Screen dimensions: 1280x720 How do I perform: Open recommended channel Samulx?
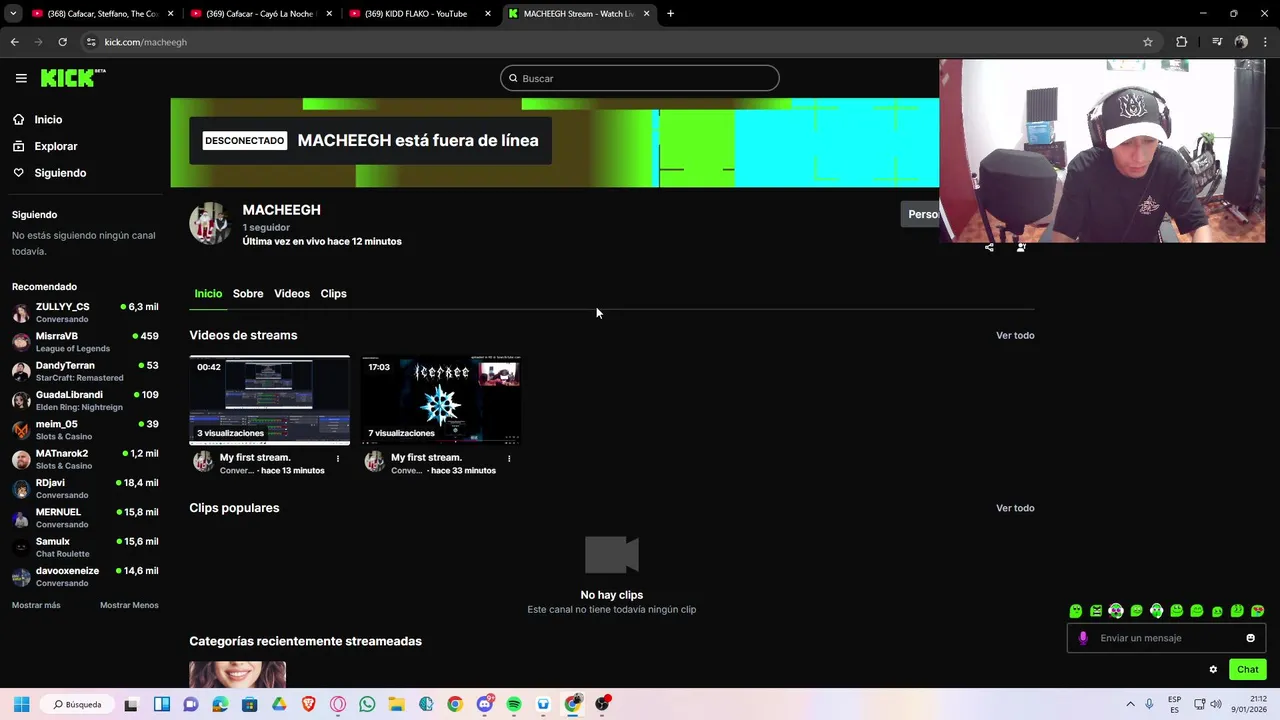coord(85,547)
